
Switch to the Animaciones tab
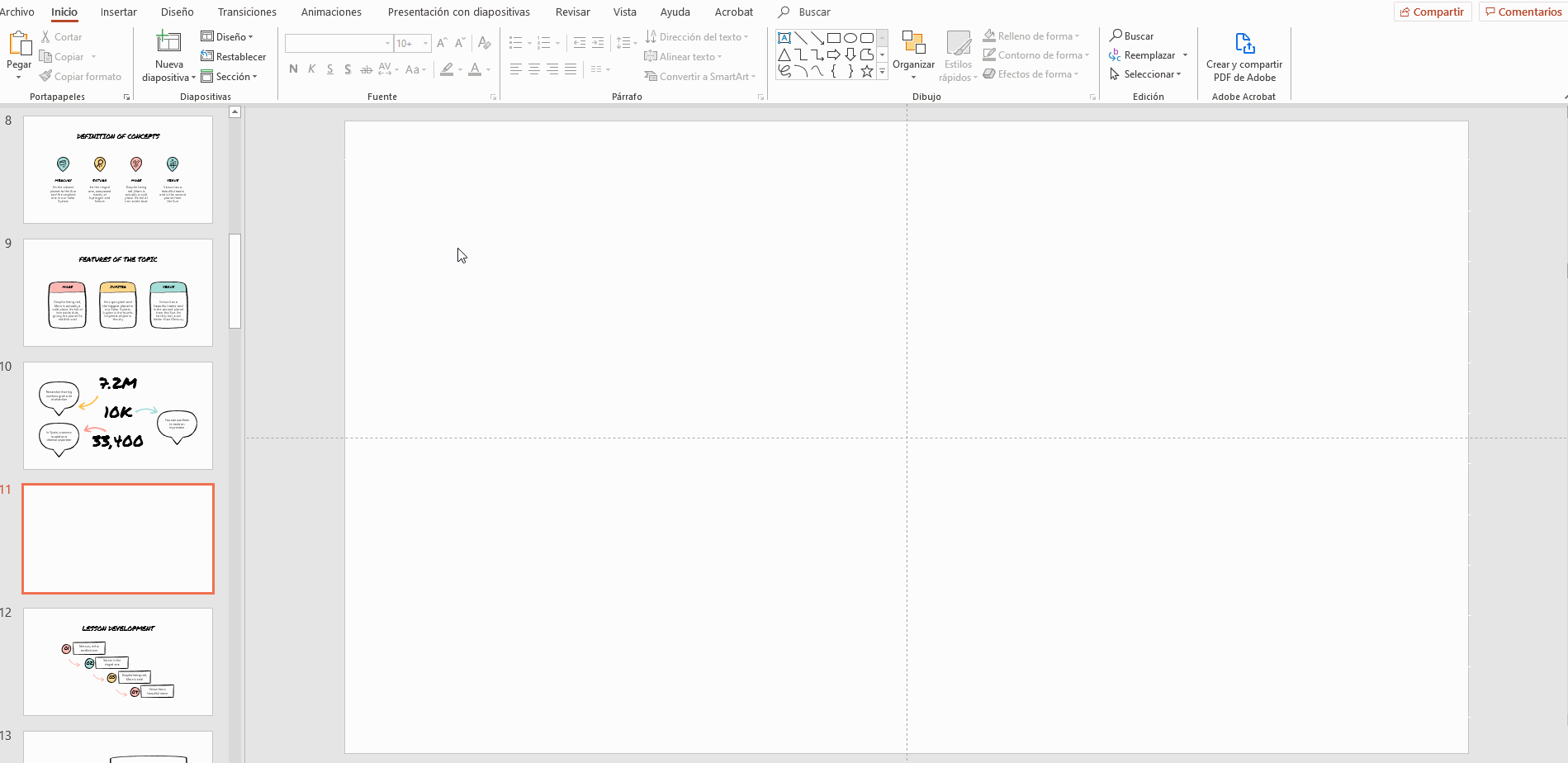tap(331, 12)
